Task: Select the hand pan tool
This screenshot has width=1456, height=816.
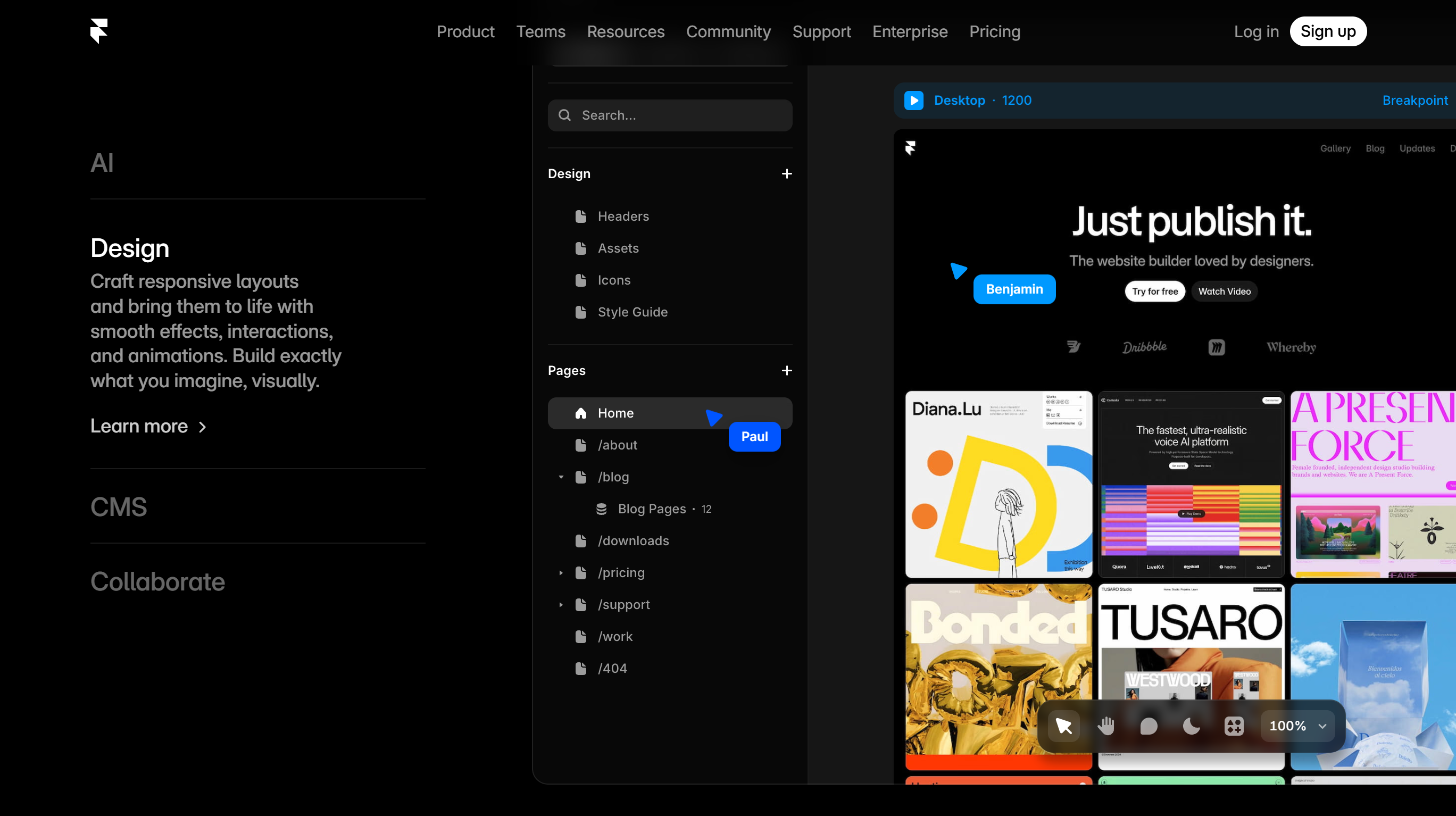Action: coord(1106,726)
